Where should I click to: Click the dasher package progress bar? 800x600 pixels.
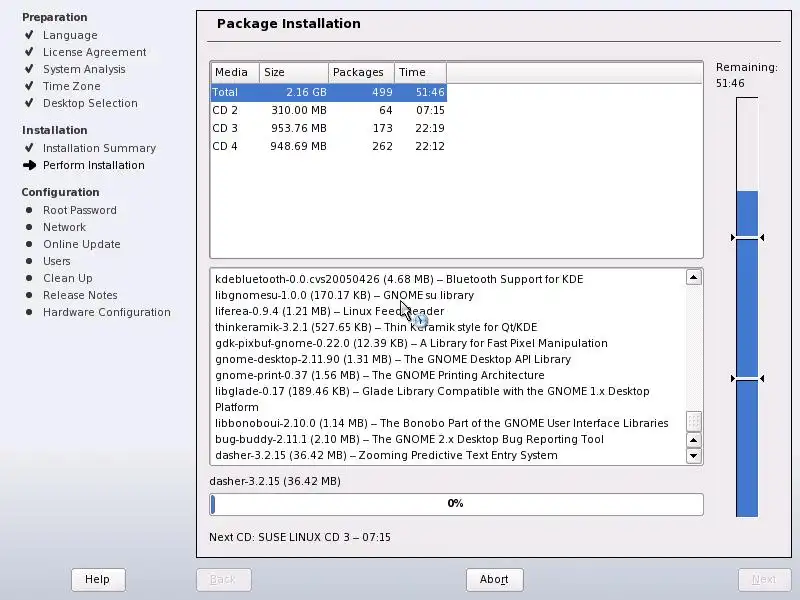point(456,504)
